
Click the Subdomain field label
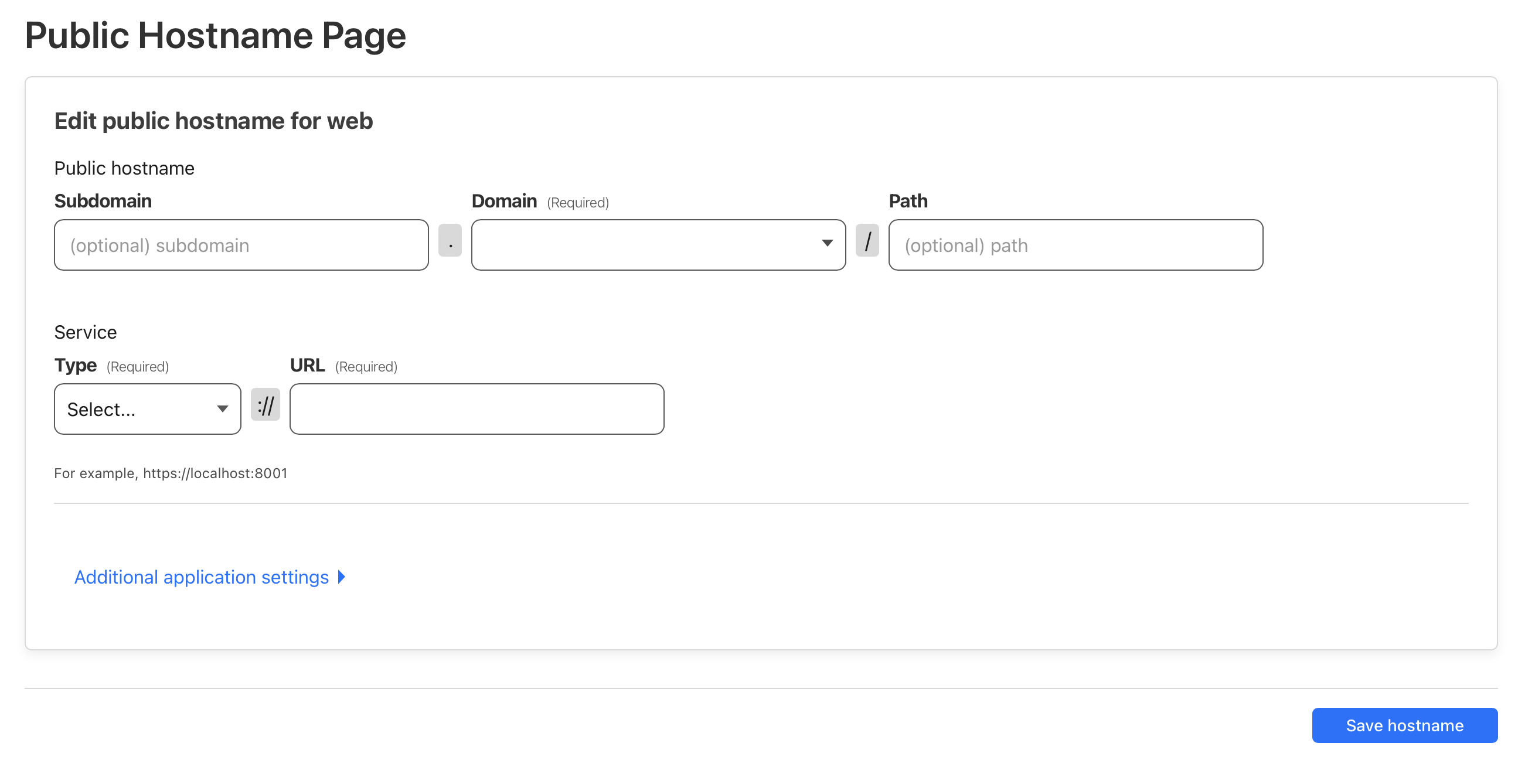click(103, 201)
